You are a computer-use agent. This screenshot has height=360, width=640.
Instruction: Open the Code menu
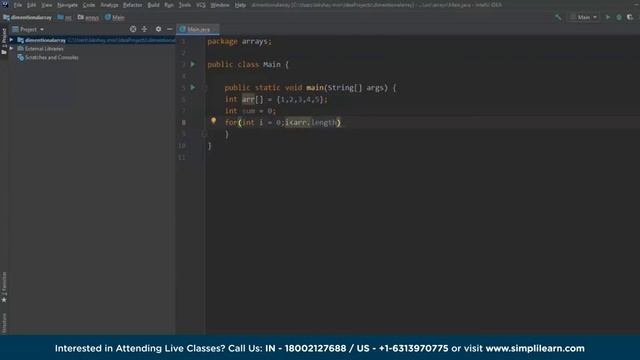pyautogui.click(x=89, y=5)
